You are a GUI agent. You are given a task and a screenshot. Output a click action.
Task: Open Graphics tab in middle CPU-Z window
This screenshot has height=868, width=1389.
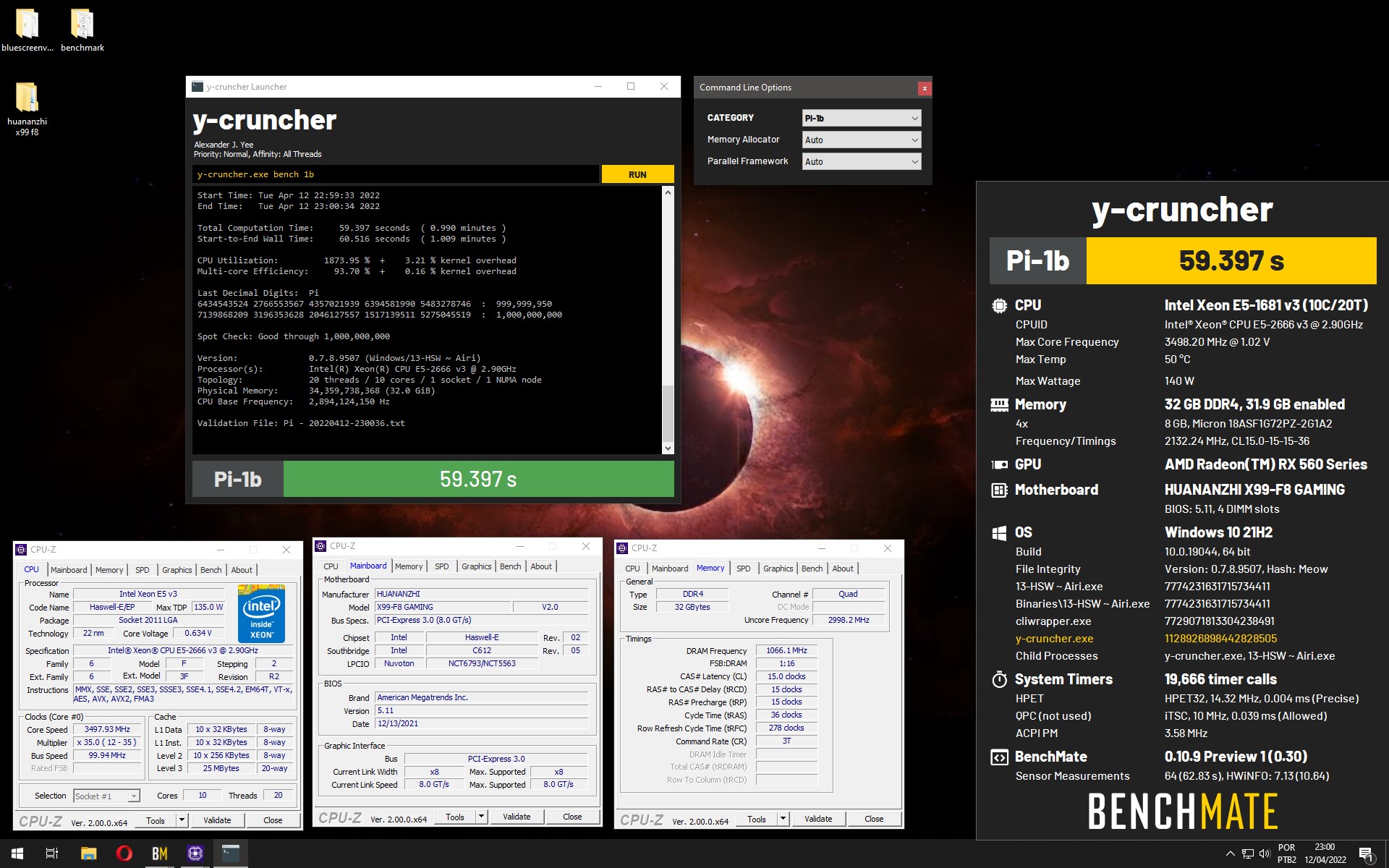click(x=476, y=566)
